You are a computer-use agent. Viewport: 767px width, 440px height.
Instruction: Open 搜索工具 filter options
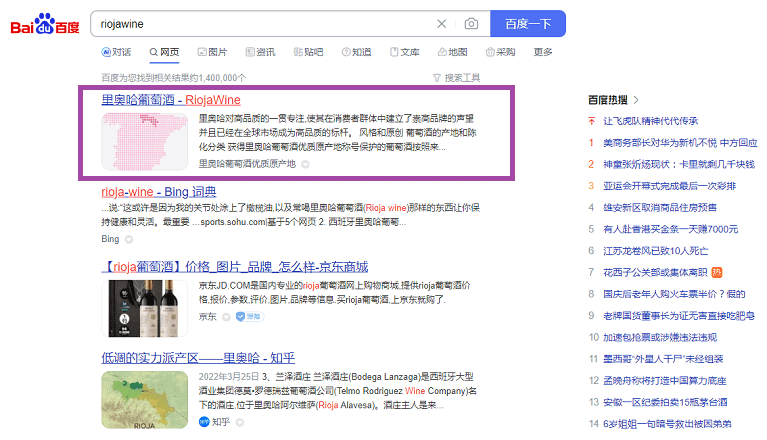point(456,78)
